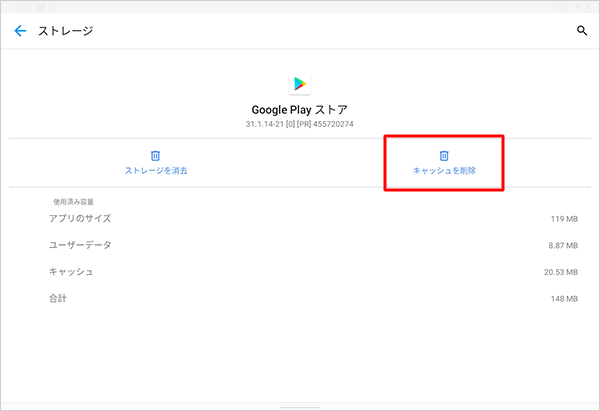The image size is (600, 411).
Task: Tap the trash icon above ストレージを消去
Action: point(155,155)
